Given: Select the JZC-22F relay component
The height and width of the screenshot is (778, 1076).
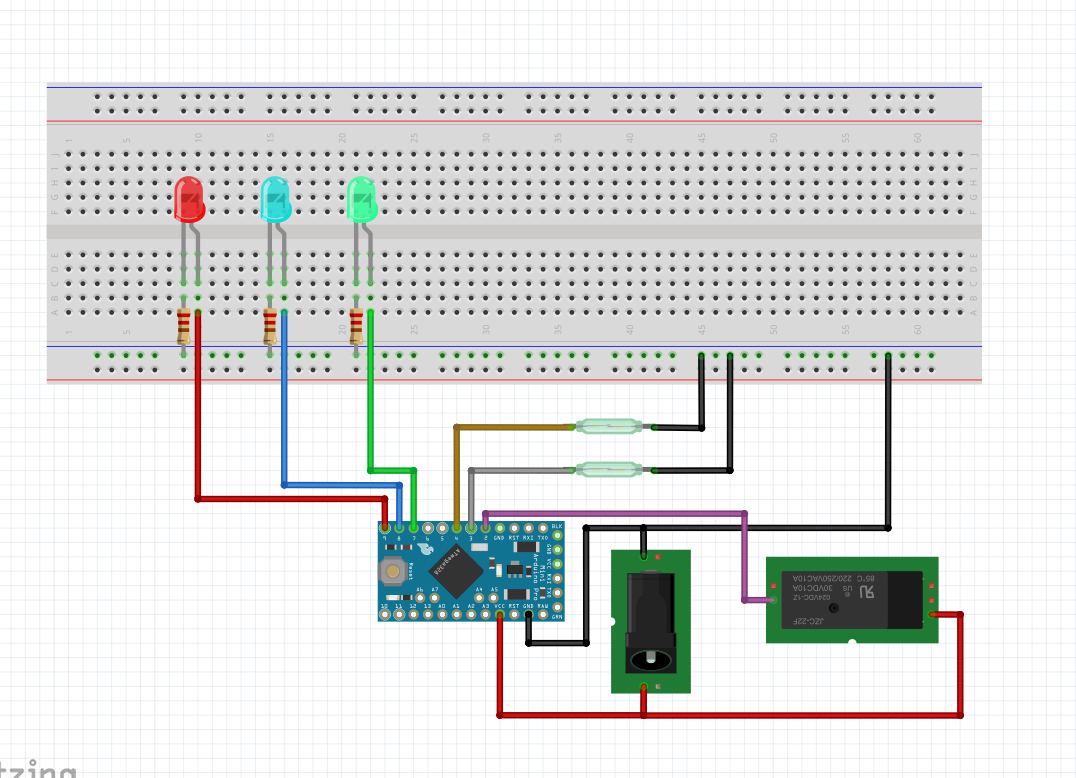Looking at the screenshot, I should pyautogui.click(x=851, y=598).
